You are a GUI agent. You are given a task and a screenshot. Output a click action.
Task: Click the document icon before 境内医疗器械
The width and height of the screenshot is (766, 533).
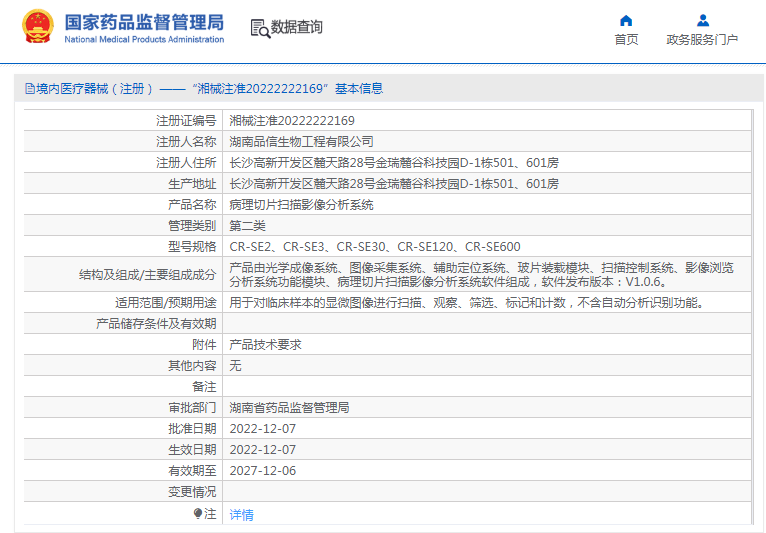[x=29, y=89]
